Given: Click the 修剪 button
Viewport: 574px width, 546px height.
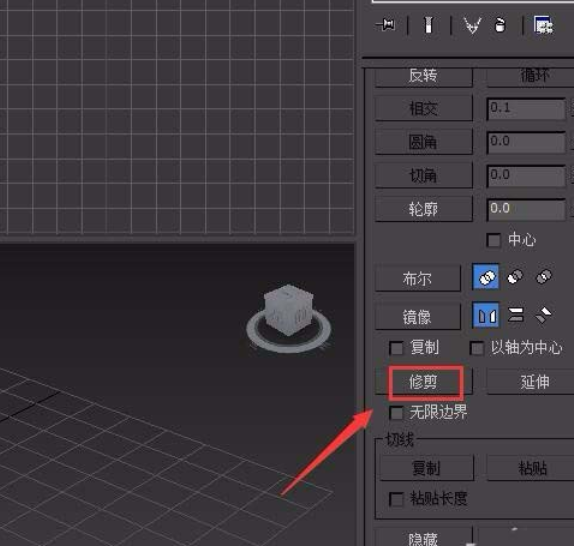Looking at the screenshot, I should point(424,382).
